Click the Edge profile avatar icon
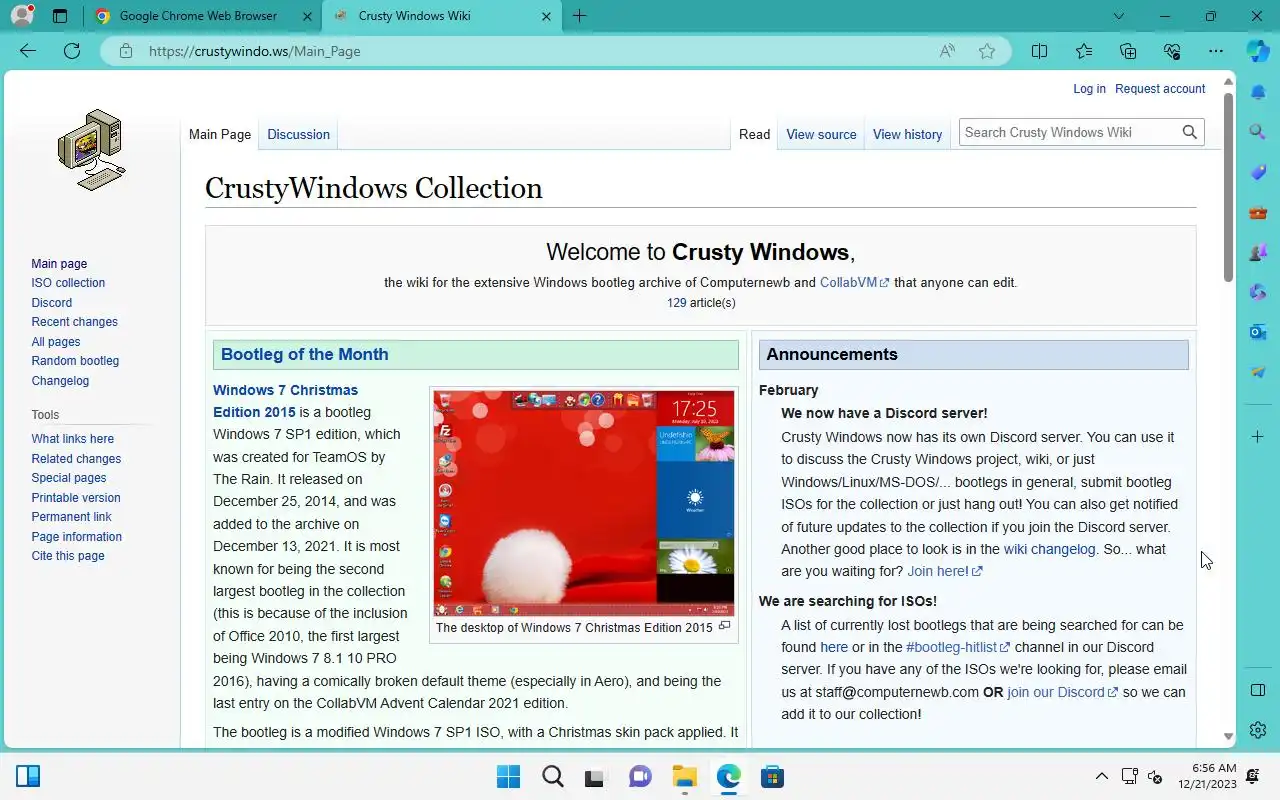Viewport: 1280px width, 800px height. pos(22,16)
